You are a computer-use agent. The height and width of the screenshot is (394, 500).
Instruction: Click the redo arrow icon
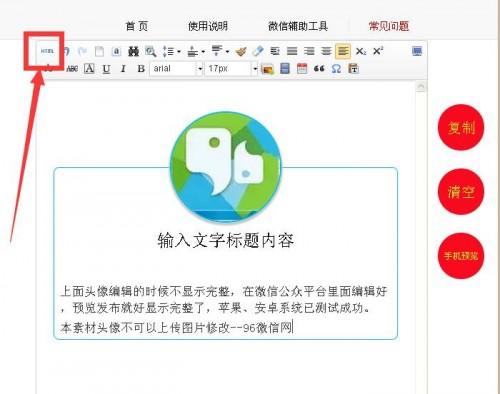[82, 51]
